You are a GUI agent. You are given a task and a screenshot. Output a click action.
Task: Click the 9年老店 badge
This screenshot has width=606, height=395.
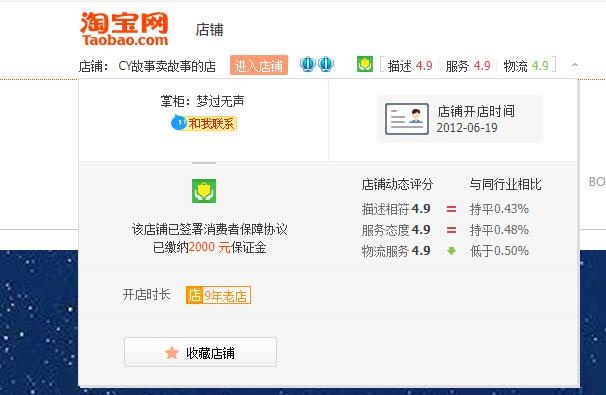tap(218, 295)
